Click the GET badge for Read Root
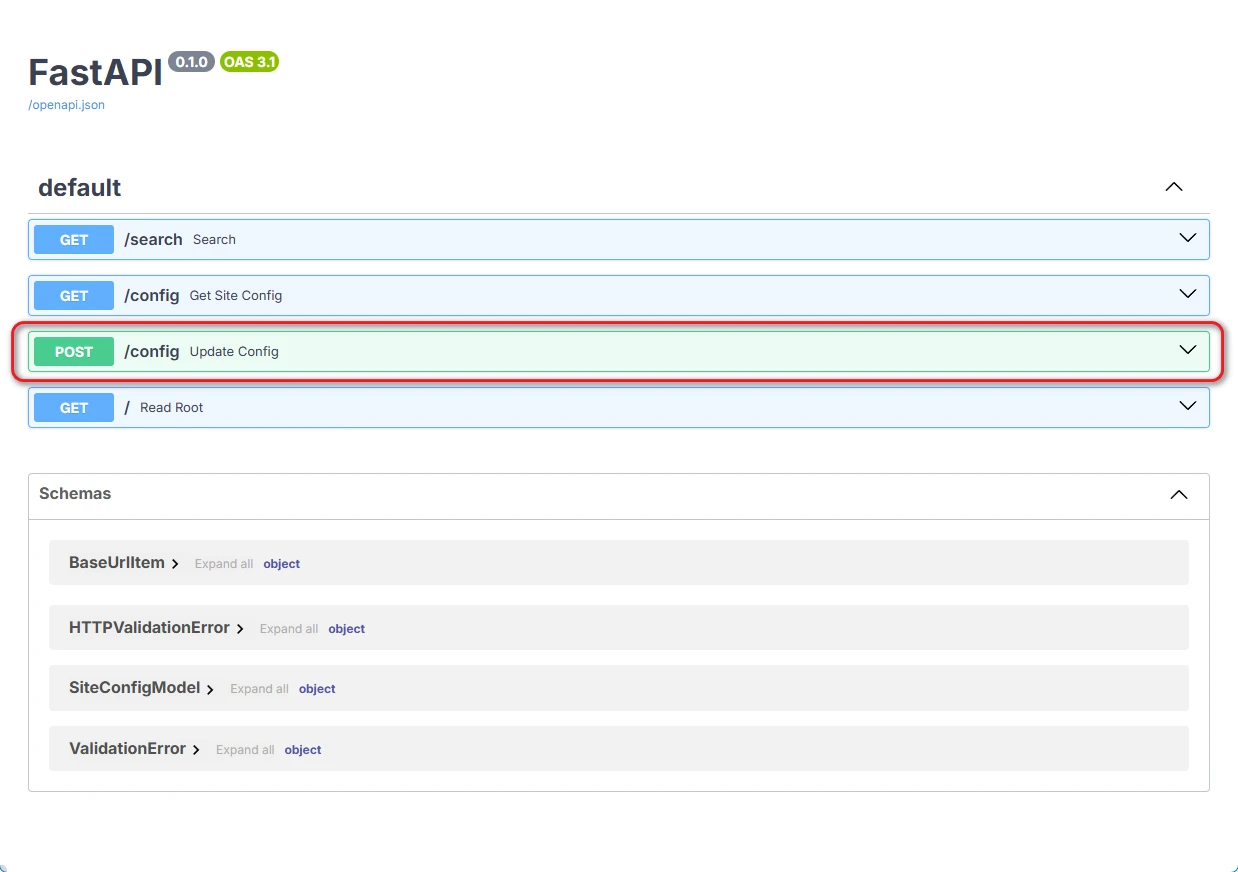1238x872 pixels. tap(74, 408)
